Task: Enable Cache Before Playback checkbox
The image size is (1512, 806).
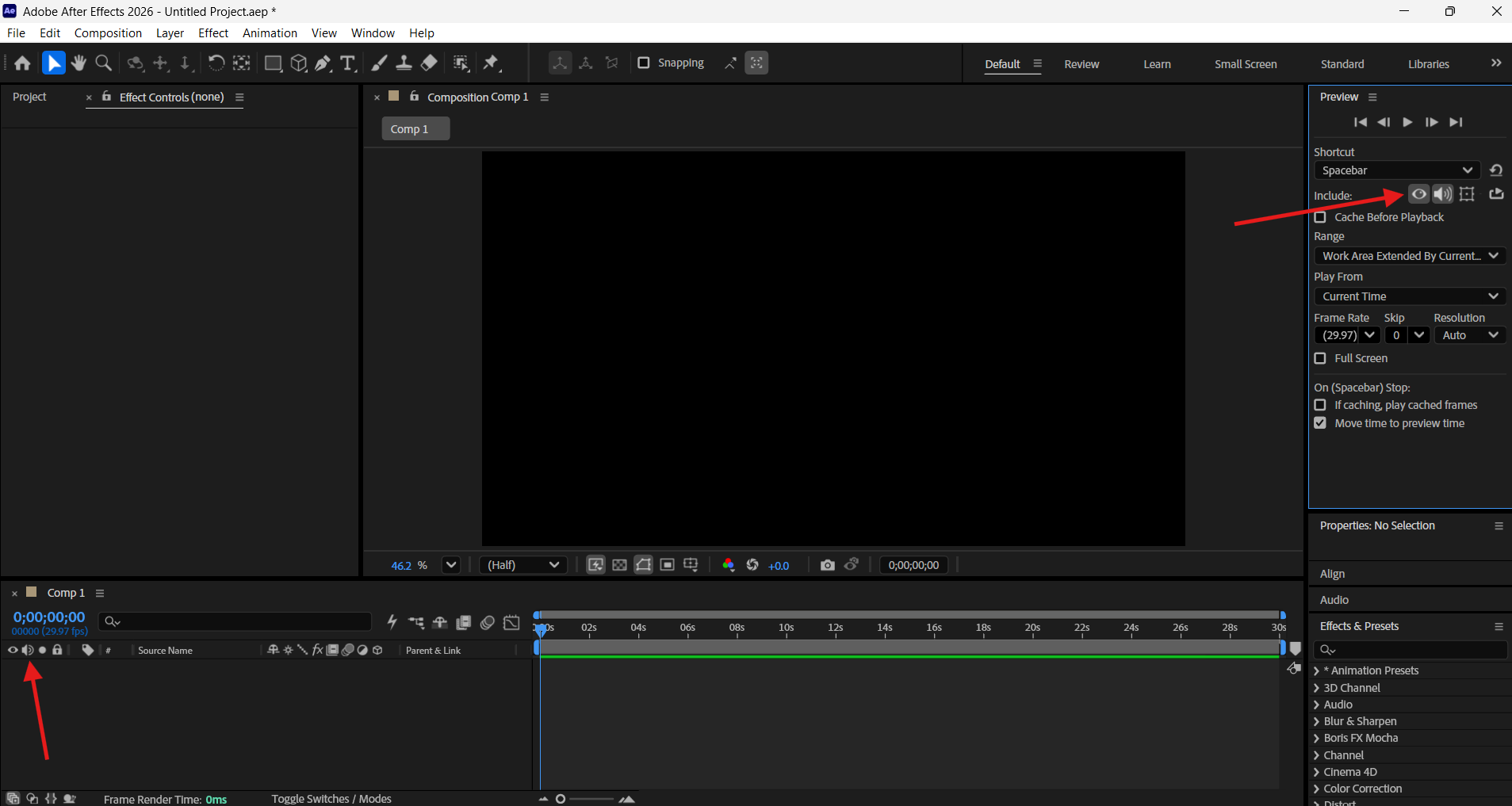Action: pos(1320,217)
